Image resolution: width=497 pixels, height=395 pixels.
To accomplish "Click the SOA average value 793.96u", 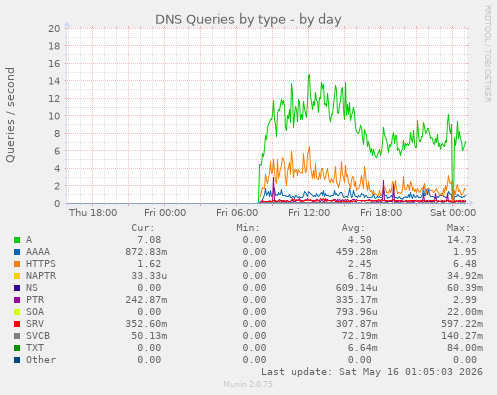I will pos(357,312).
